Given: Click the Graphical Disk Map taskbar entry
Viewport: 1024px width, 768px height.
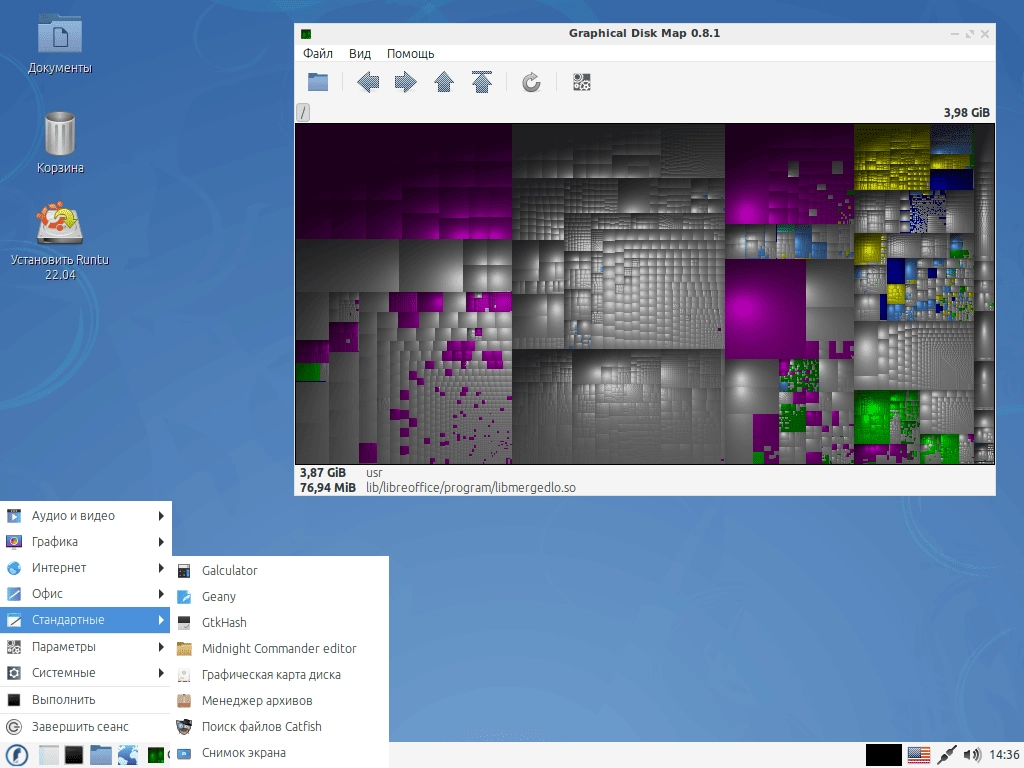Looking at the screenshot, I should [x=157, y=755].
